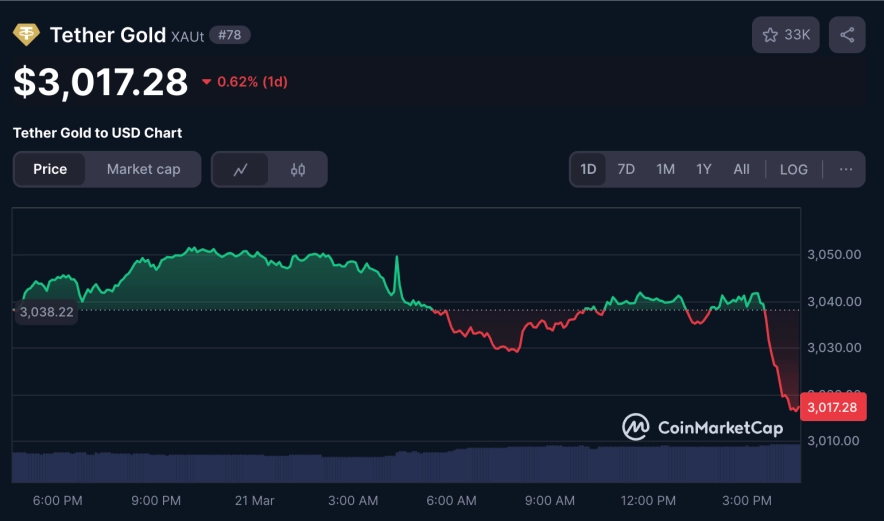Screen dimensions: 884x521
Task: Set chart range to 1D
Action: [x=588, y=170]
